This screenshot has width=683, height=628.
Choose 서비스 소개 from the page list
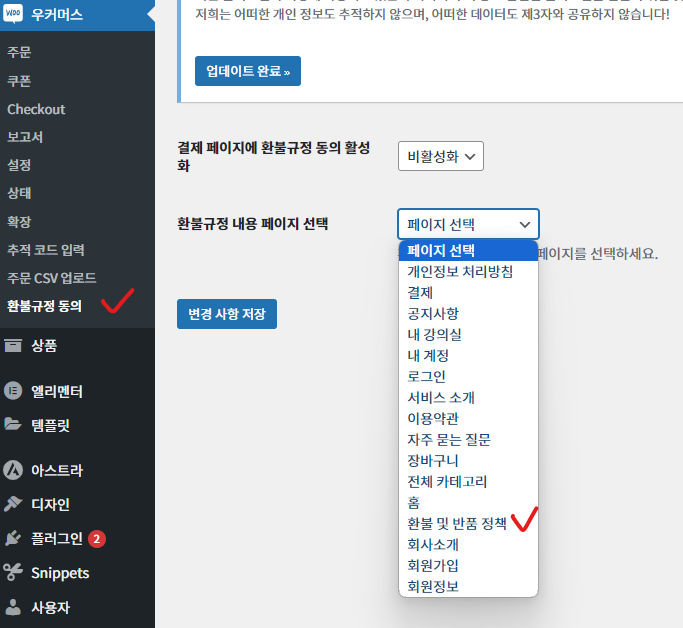468,397
